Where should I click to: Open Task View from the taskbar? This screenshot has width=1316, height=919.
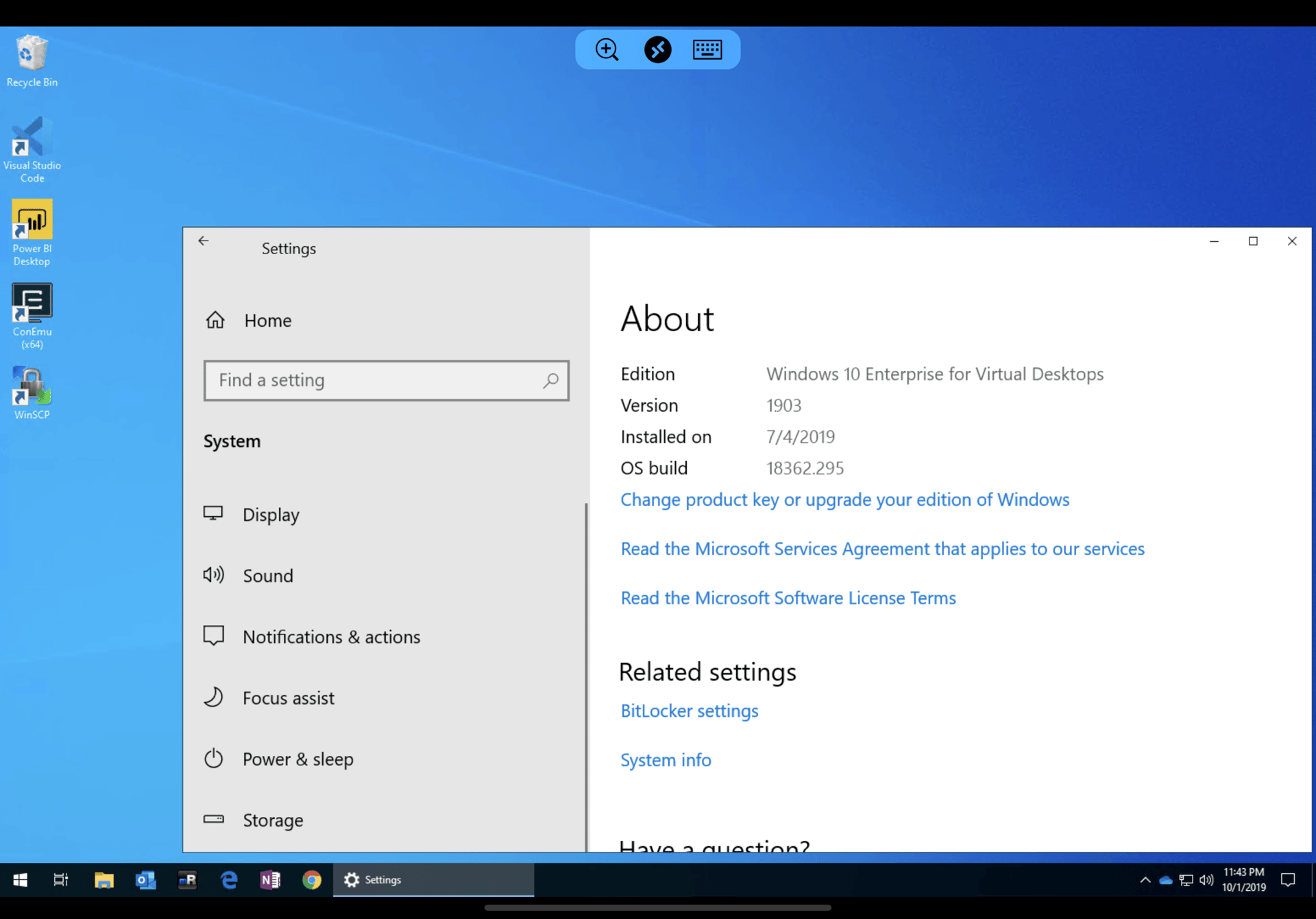pyautogui.click(x=60, y=880)
